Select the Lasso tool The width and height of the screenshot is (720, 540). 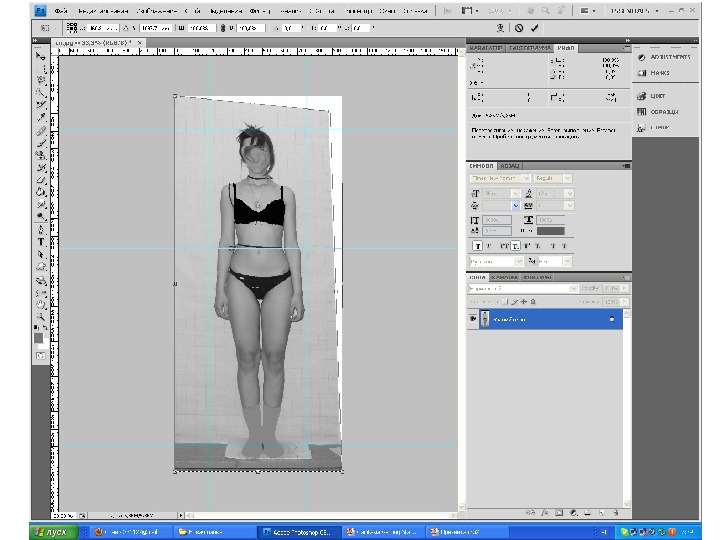point(41,80)
